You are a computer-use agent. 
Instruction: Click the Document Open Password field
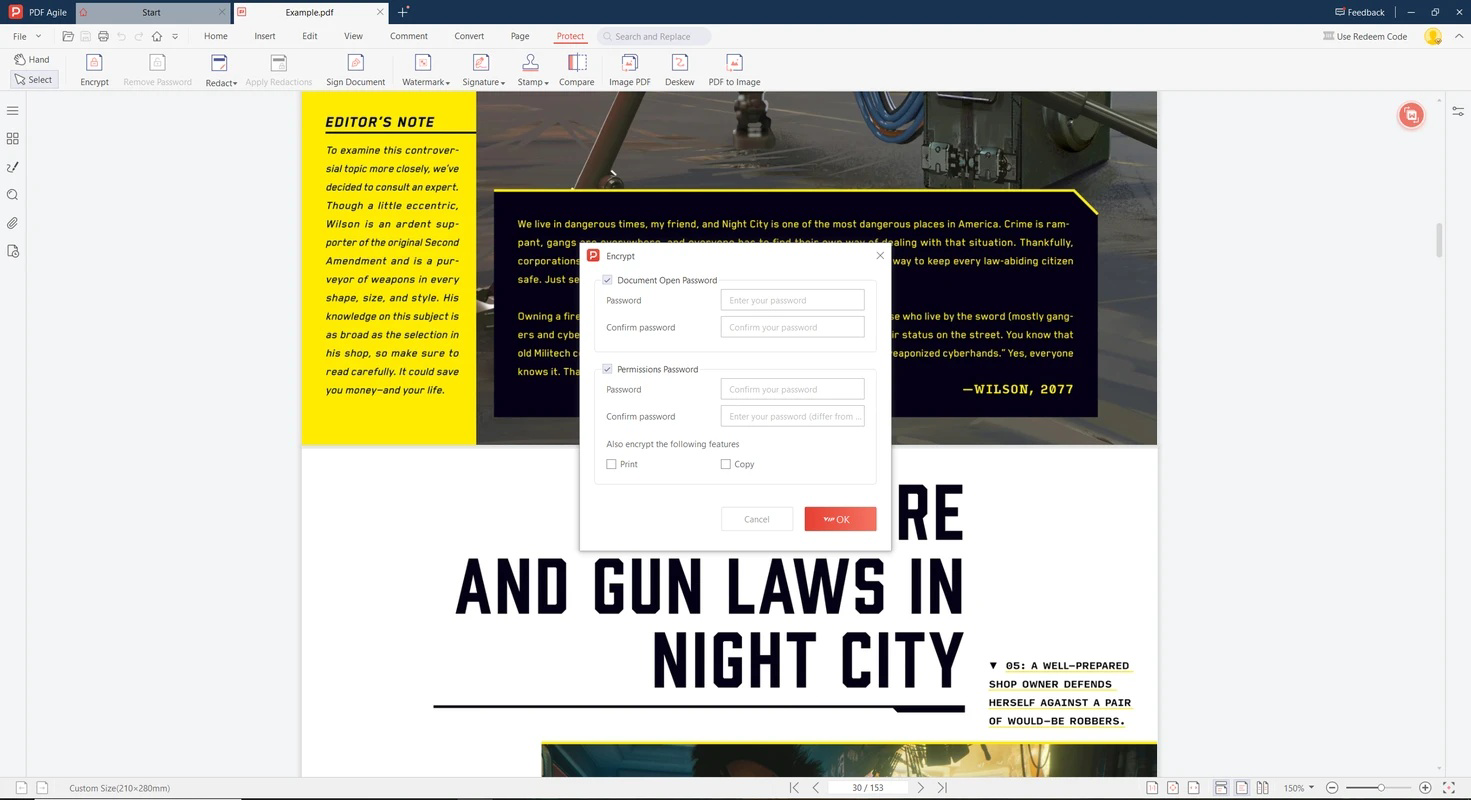[x=792, y=300]
